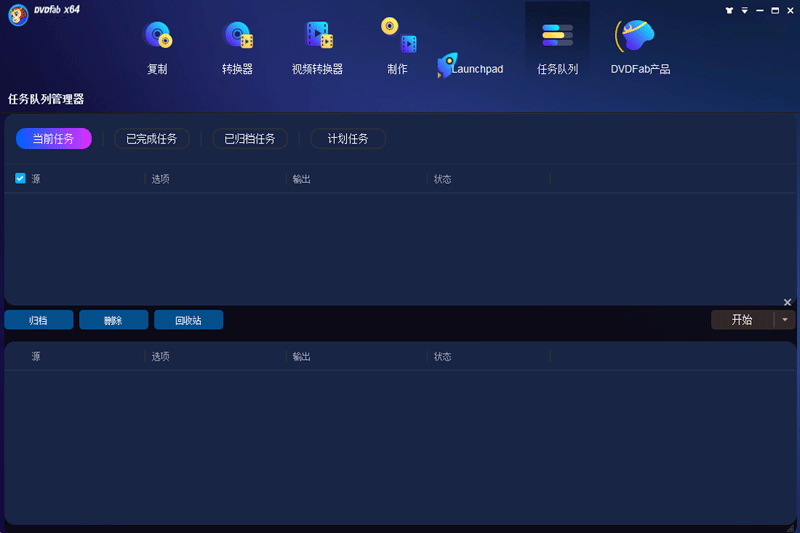Open the DVDFab产品 products page
800x533 pixels.
point(640,47)
